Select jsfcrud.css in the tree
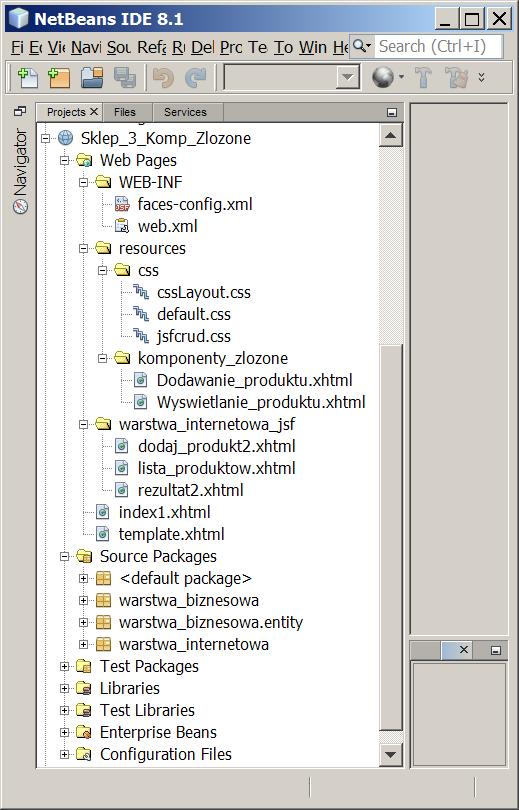519x810 pixels. click(x=194, y=336)
